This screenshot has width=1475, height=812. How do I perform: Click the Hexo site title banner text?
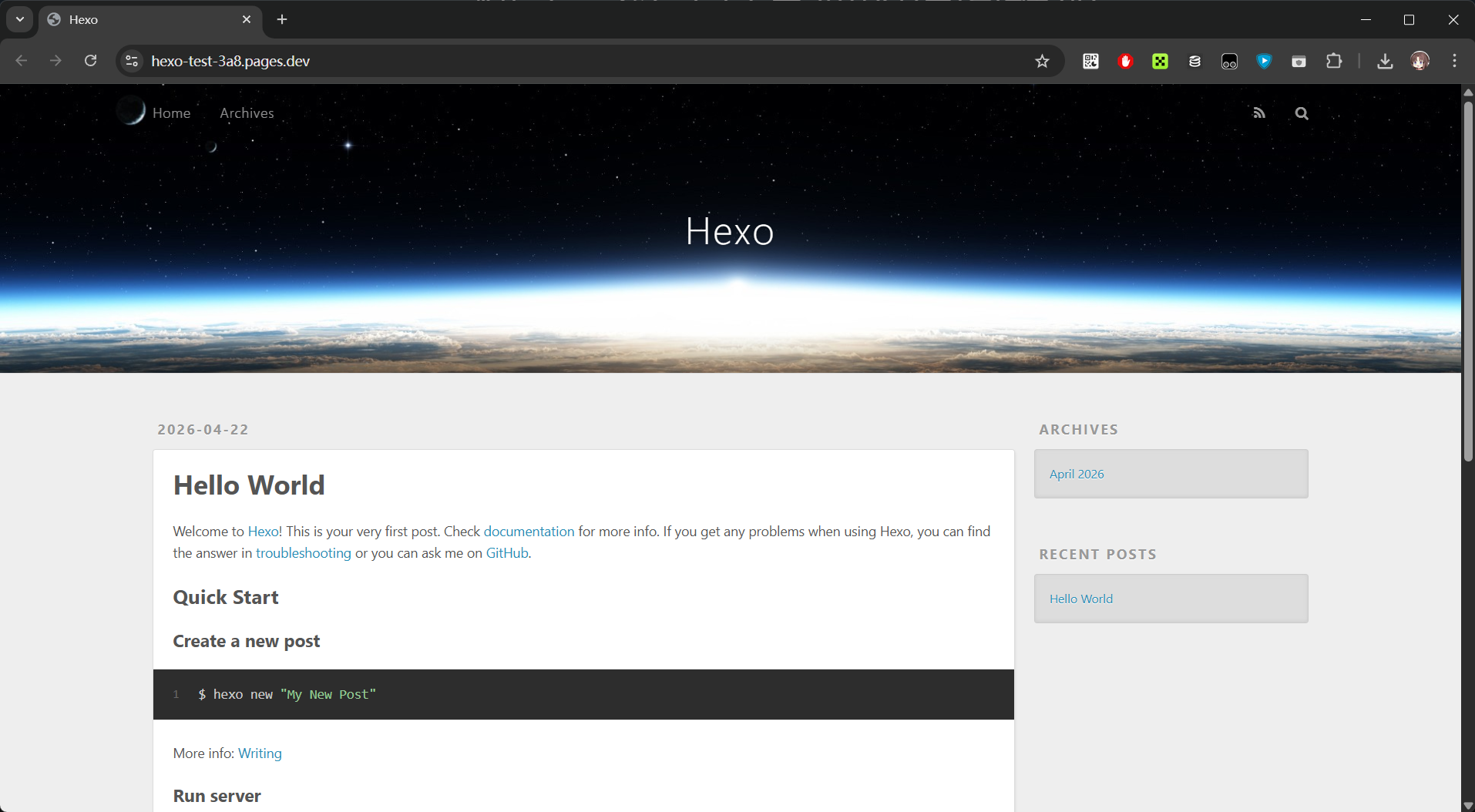click(730, 231)
